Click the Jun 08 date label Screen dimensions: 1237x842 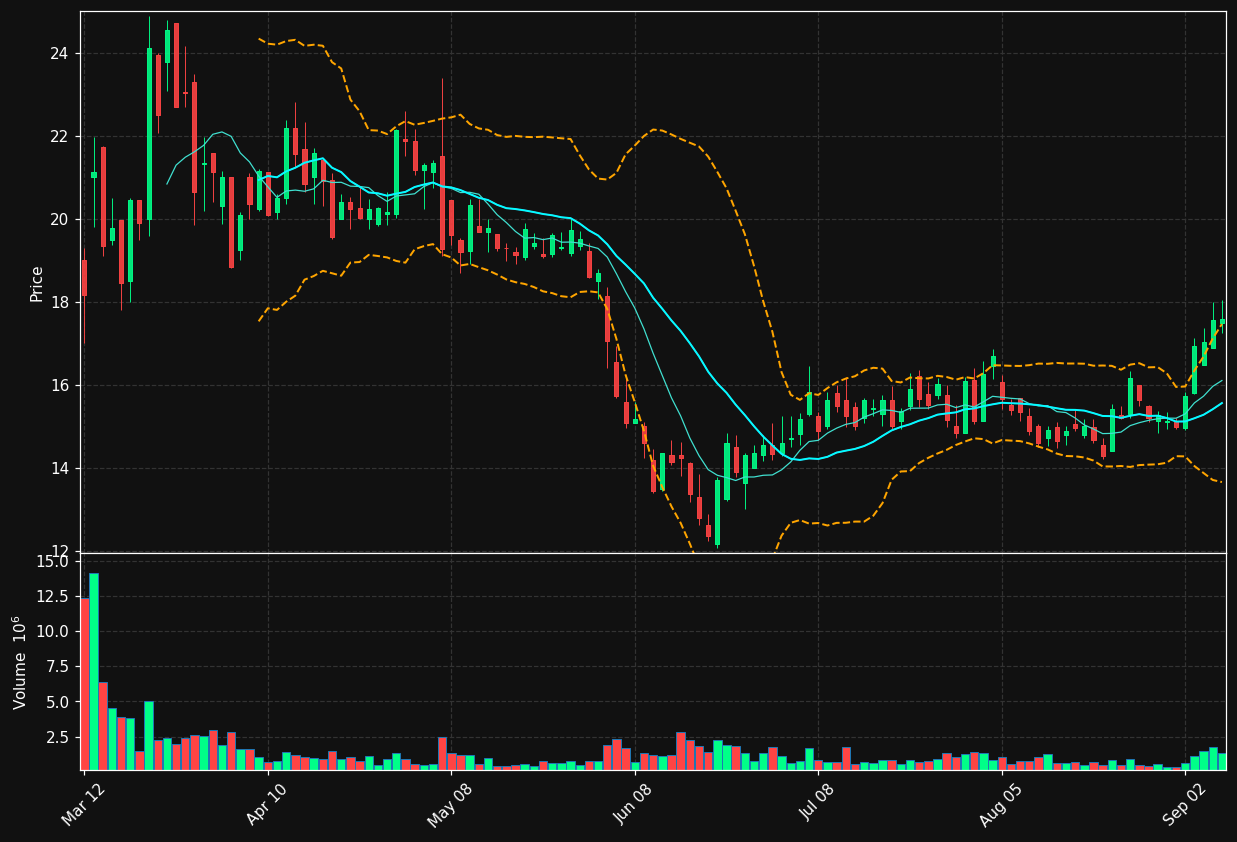[633, 805]
